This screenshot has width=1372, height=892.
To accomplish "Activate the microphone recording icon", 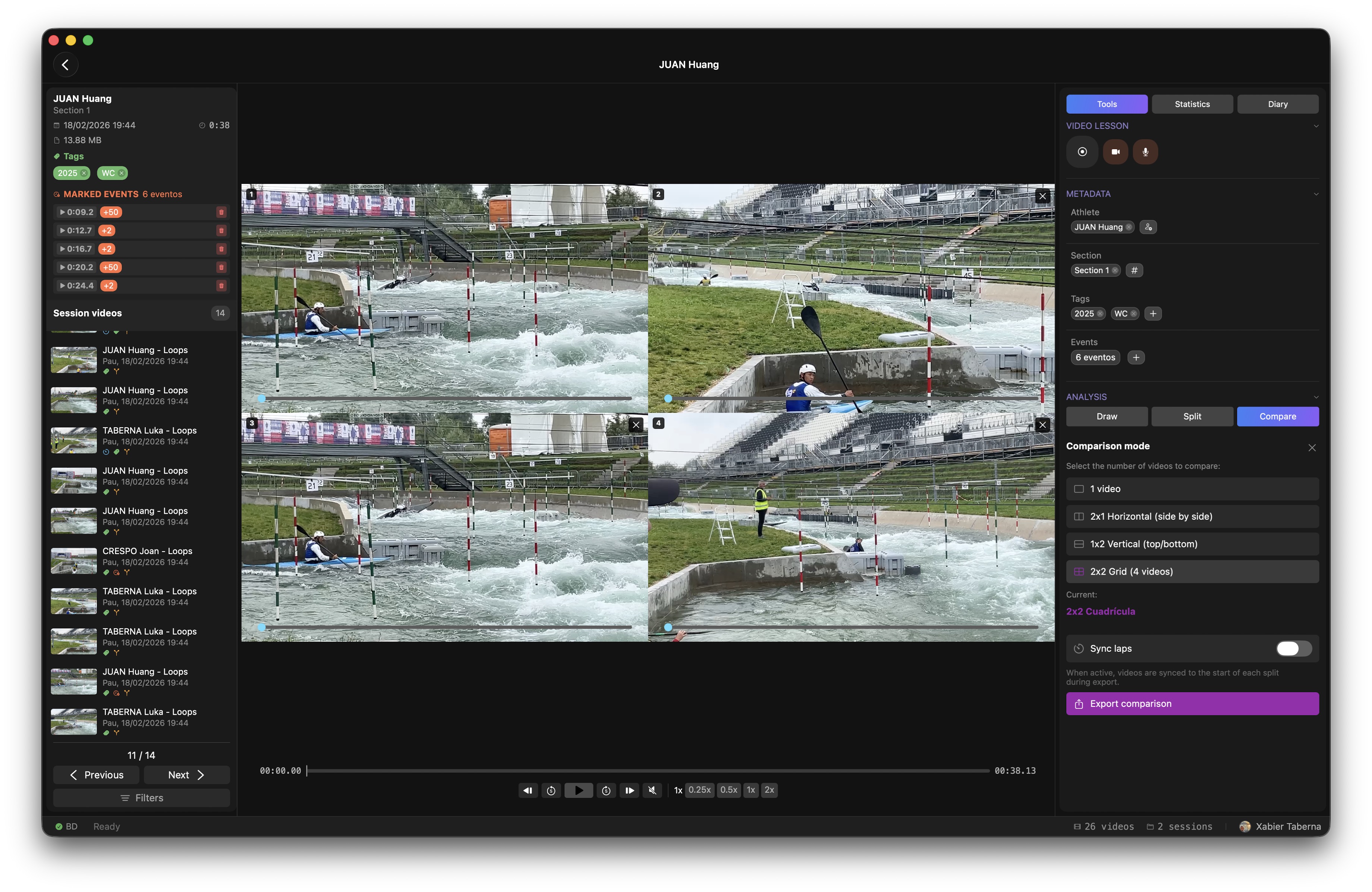I will pyautogui.click(x=1145, y=152).
